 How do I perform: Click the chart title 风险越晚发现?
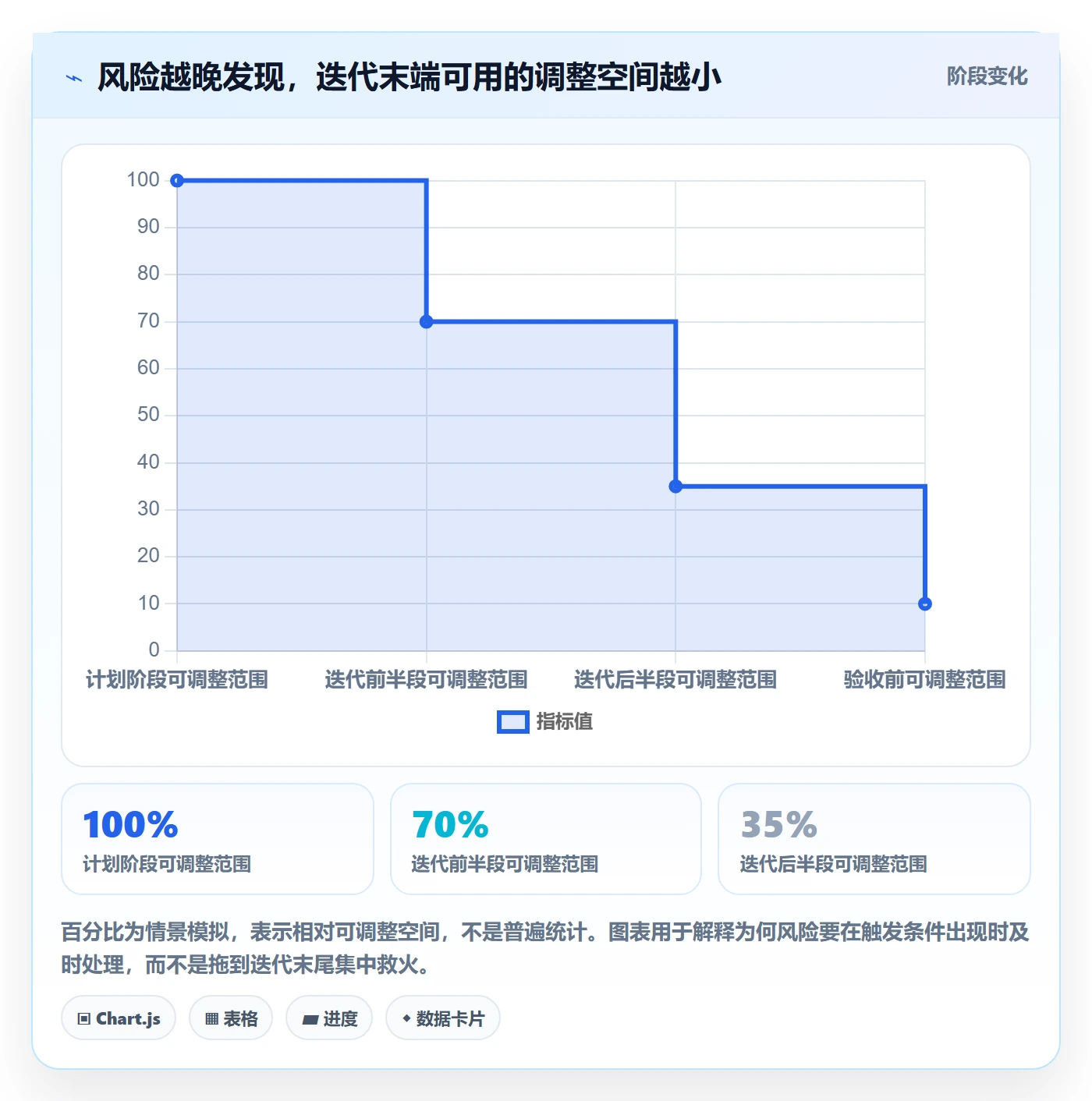tap(409, 77)
